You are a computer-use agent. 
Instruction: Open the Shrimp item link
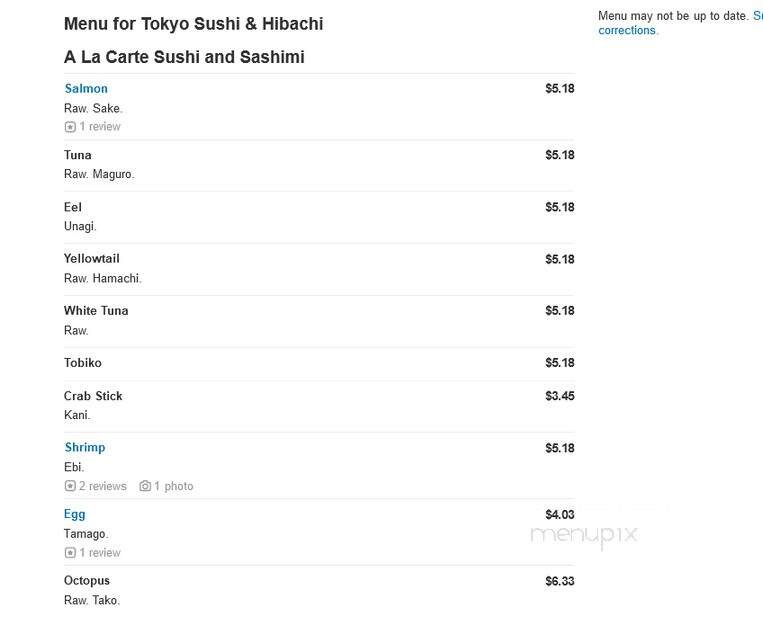coord(85,448)
